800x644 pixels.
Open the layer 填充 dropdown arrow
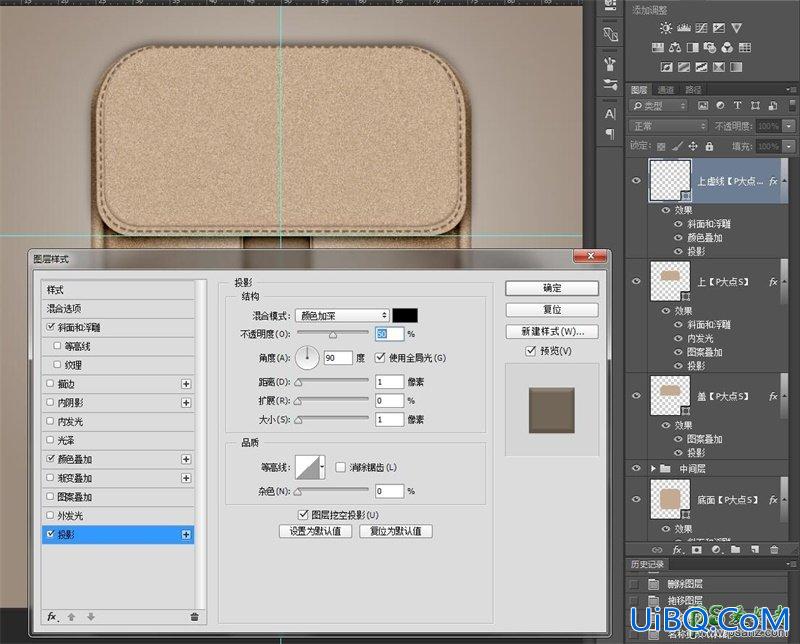click(x=789, y=146)
